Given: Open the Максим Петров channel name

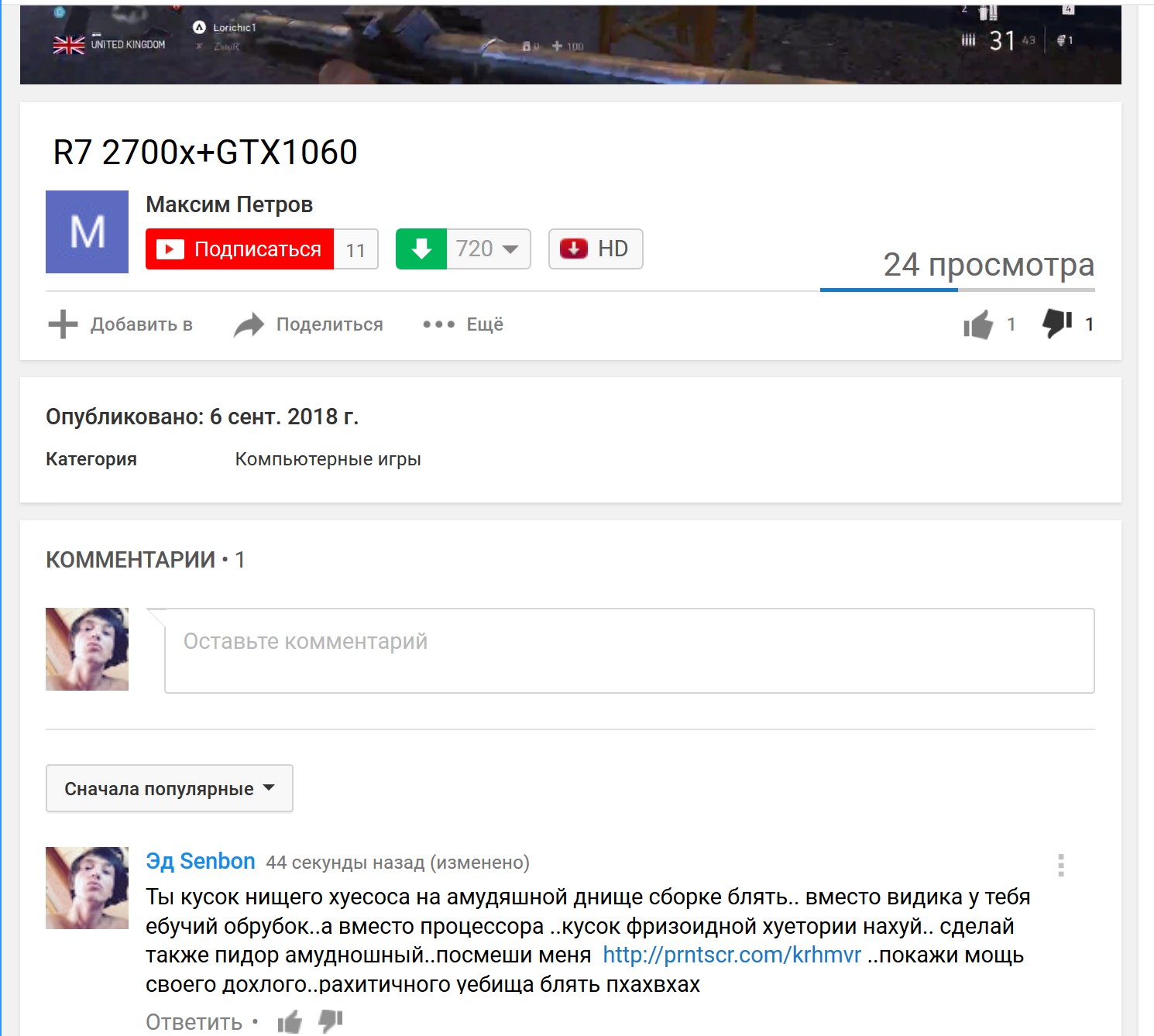Looking at the screenshot, I should (229, 204).
